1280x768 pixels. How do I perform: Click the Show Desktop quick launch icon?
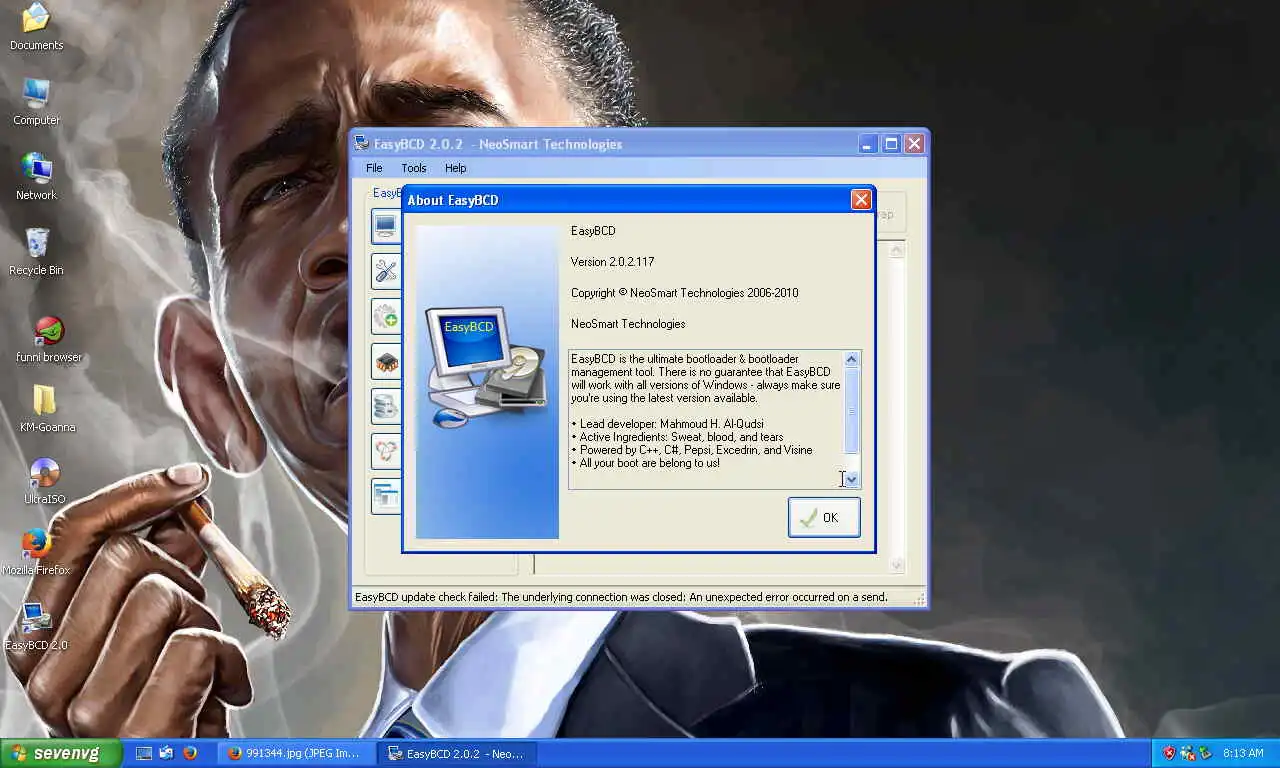pos(144,753)
